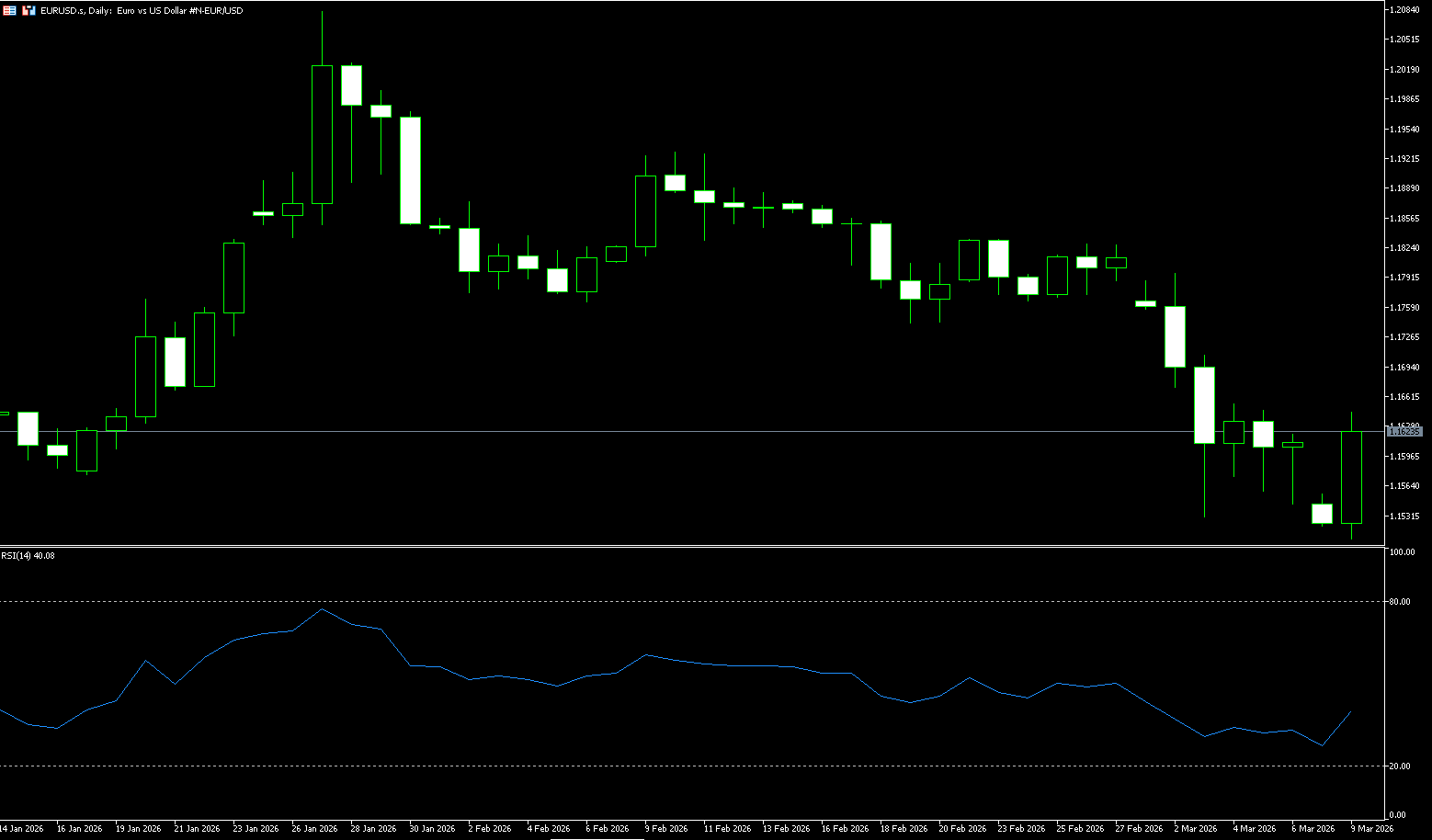This screenshot has width=1432, height=840.
Task: Click the 28 Jan 2026 date label
Action: point(373,829)
